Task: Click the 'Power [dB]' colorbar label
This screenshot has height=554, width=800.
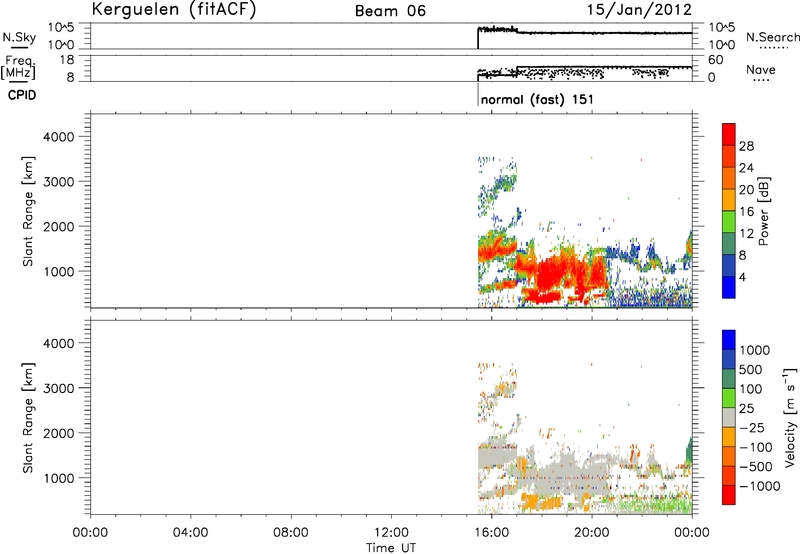Action: pyautogui.click(x=763, y=211)
